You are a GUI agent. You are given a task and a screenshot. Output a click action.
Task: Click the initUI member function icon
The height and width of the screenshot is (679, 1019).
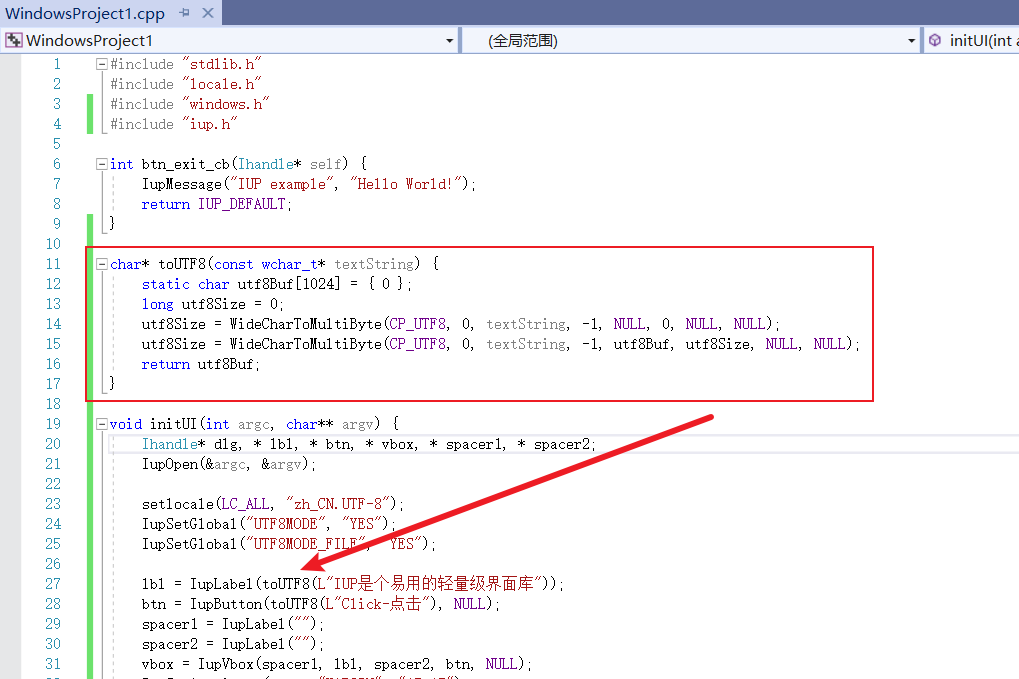(x=935, y=40)
